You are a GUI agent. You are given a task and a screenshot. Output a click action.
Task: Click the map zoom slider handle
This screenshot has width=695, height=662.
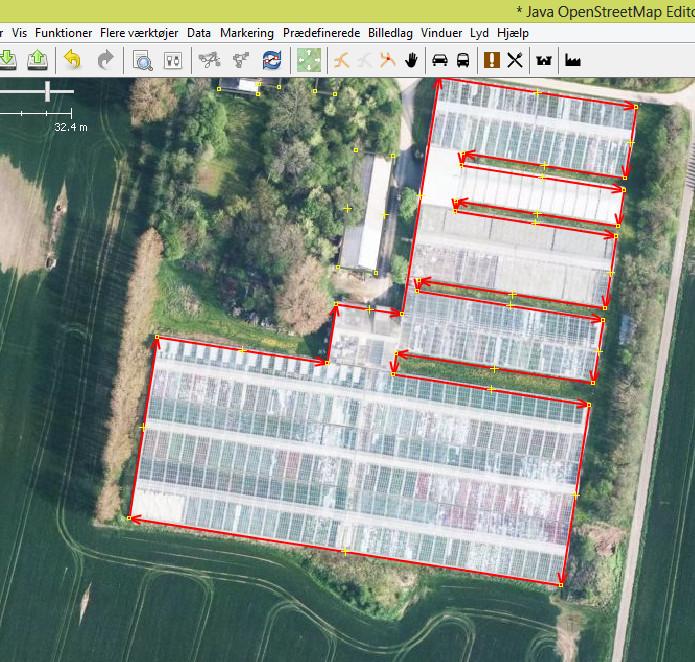(x=47, y=91)
